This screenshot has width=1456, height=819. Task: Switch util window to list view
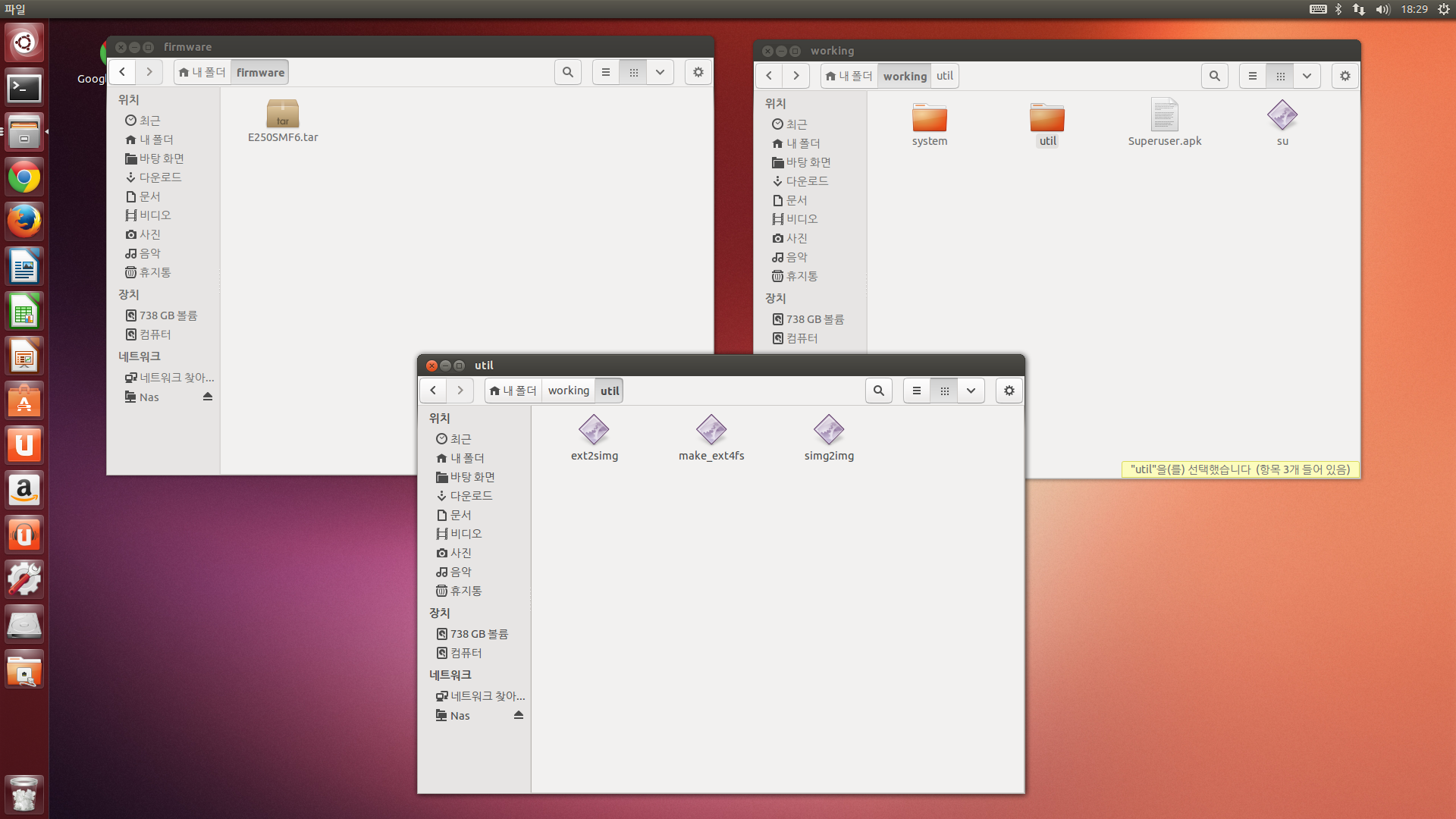click(x=916, y=391)
